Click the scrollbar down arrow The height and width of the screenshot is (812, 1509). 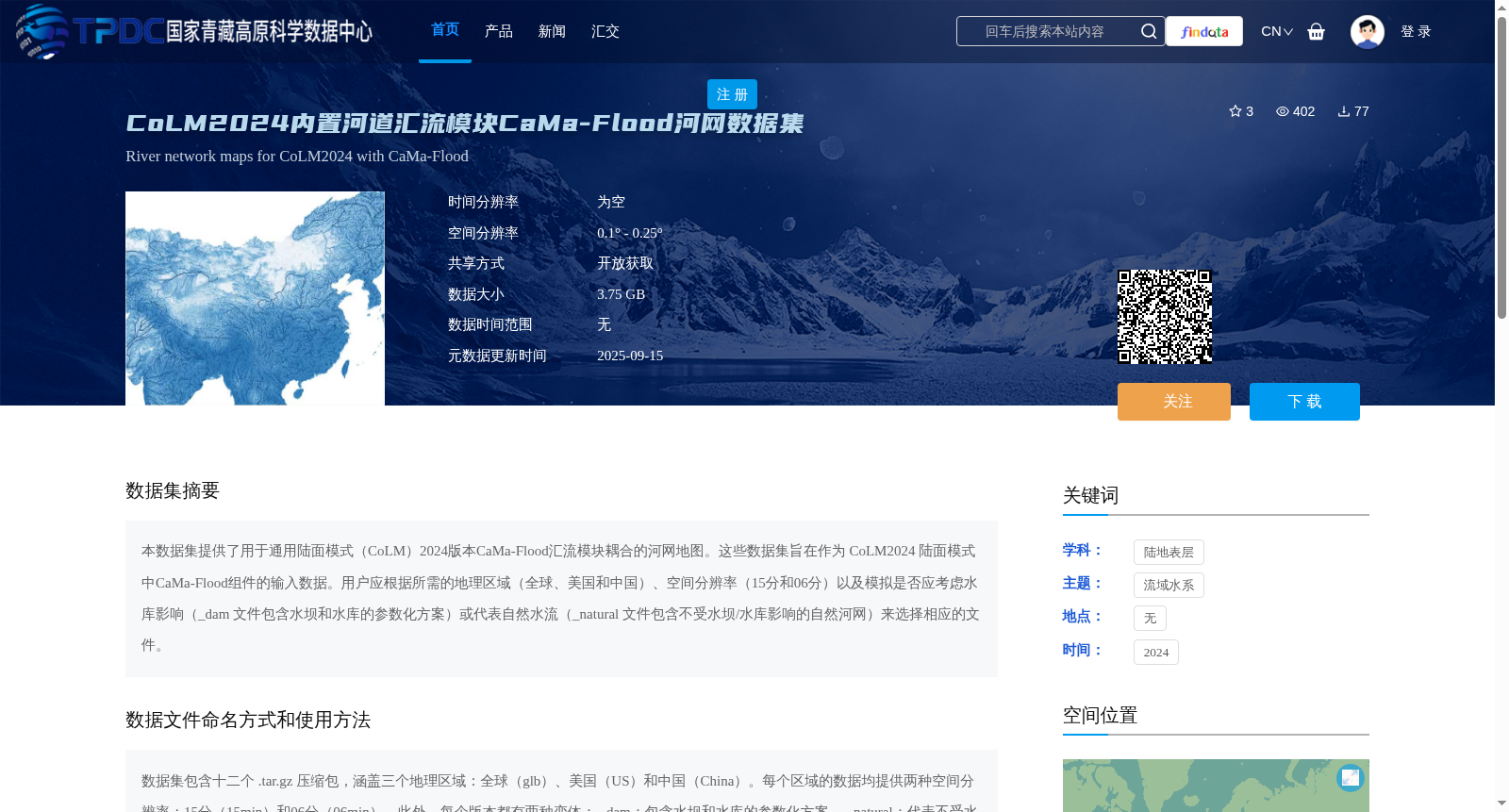pos(1501,804)
